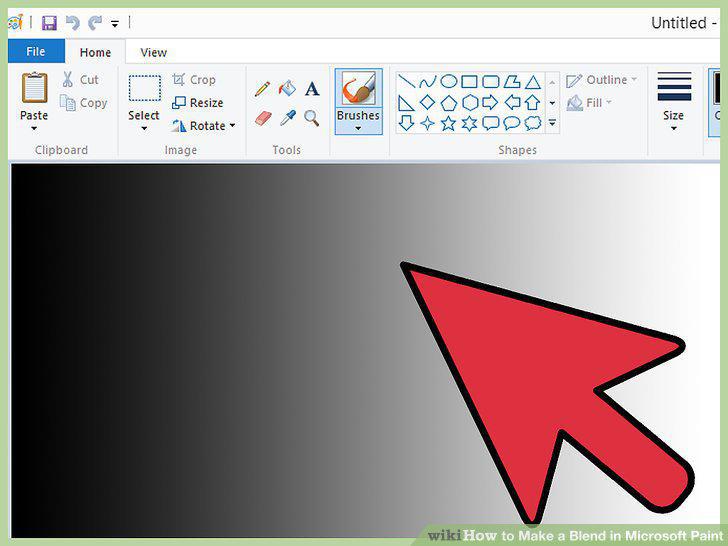Select the Pentagon shape
This screenshot has width=728, height=546.
[448, 103]
